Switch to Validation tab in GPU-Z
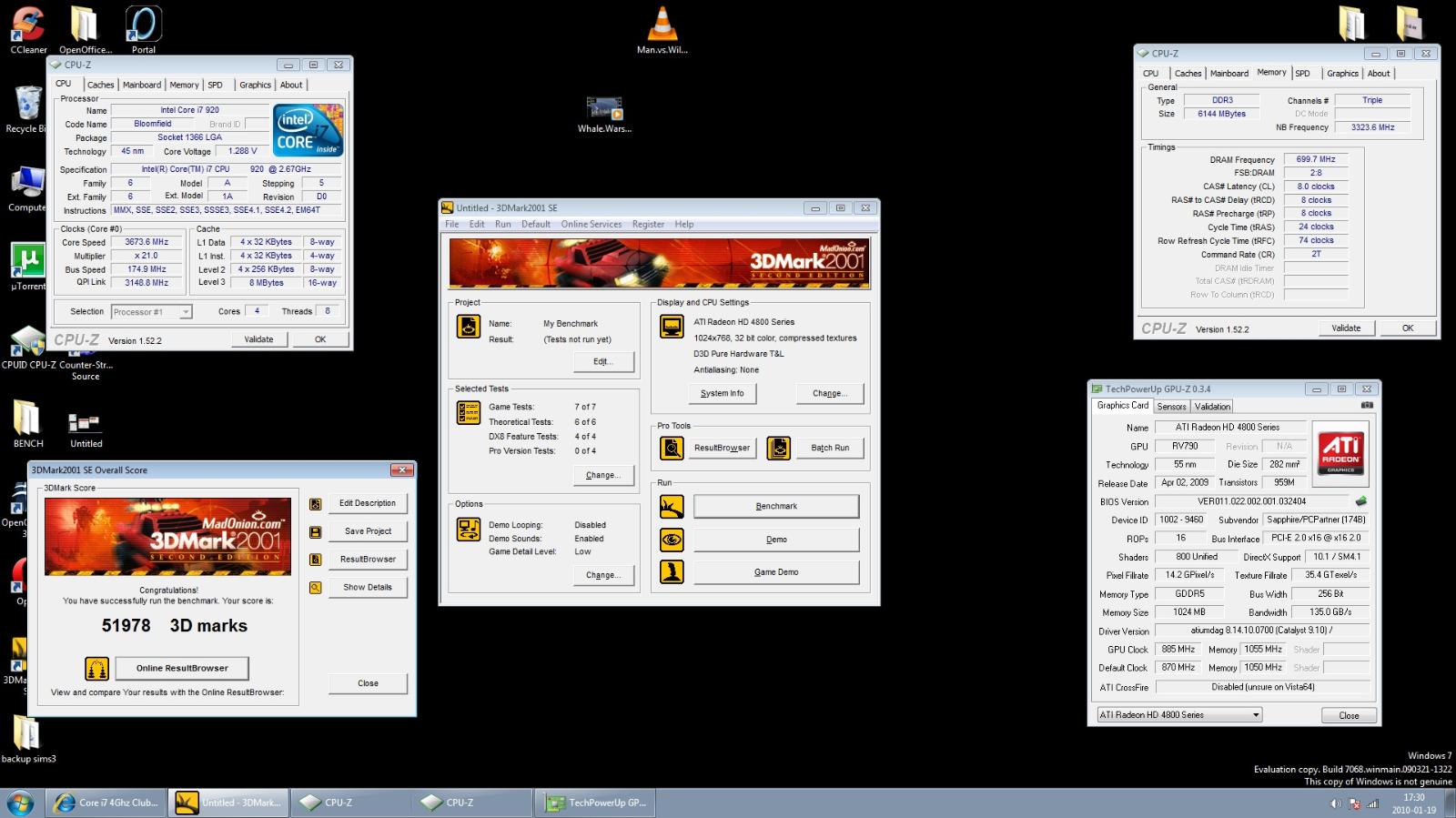 pos(1212,407)
